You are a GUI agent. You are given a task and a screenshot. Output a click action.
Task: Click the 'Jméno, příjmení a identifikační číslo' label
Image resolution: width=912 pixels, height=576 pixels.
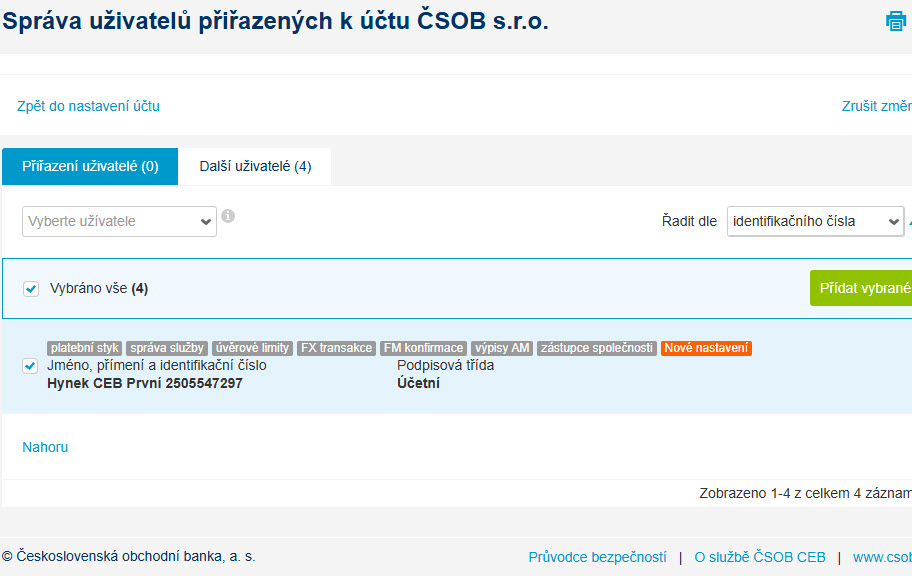point(157,365)
